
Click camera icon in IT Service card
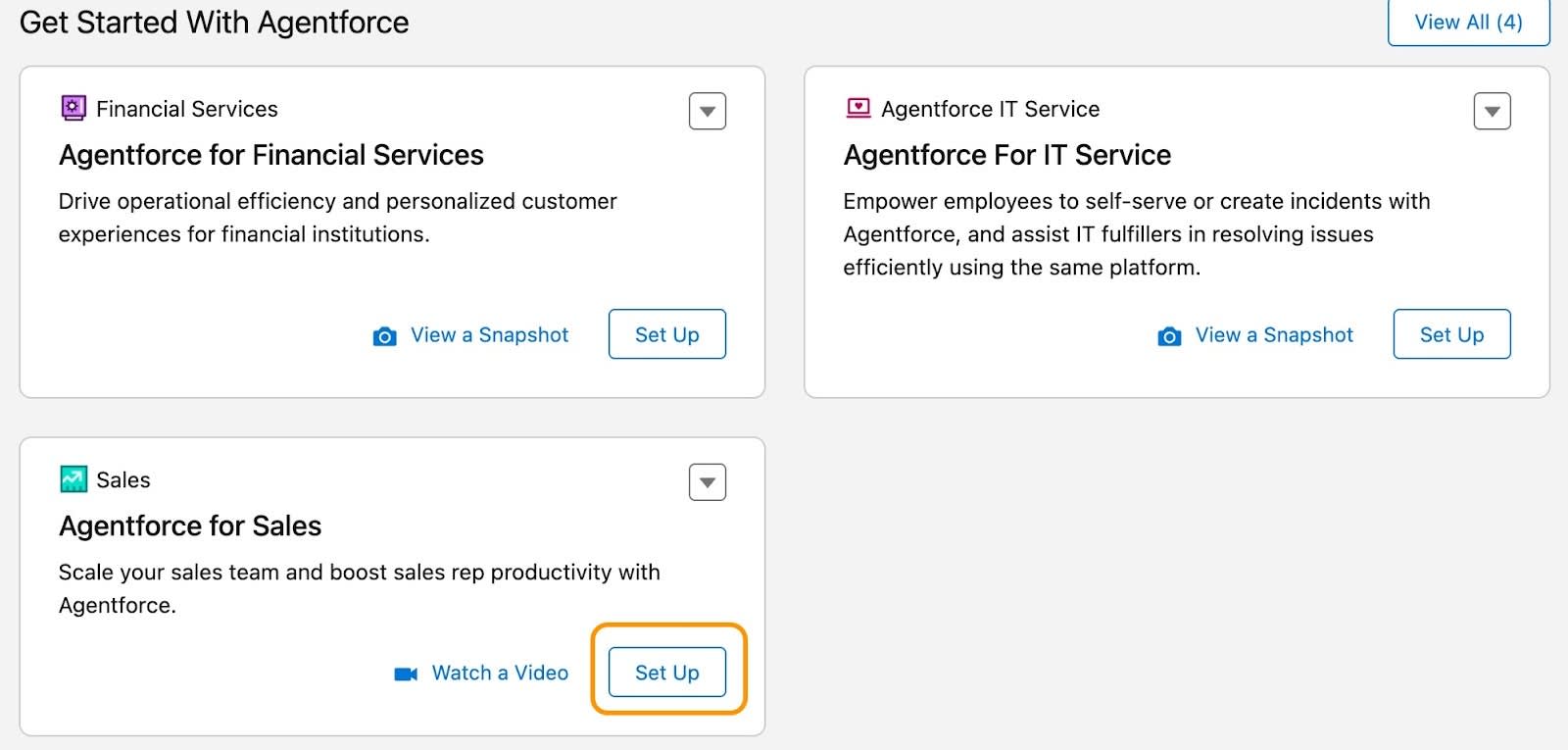click(1169, 336)
